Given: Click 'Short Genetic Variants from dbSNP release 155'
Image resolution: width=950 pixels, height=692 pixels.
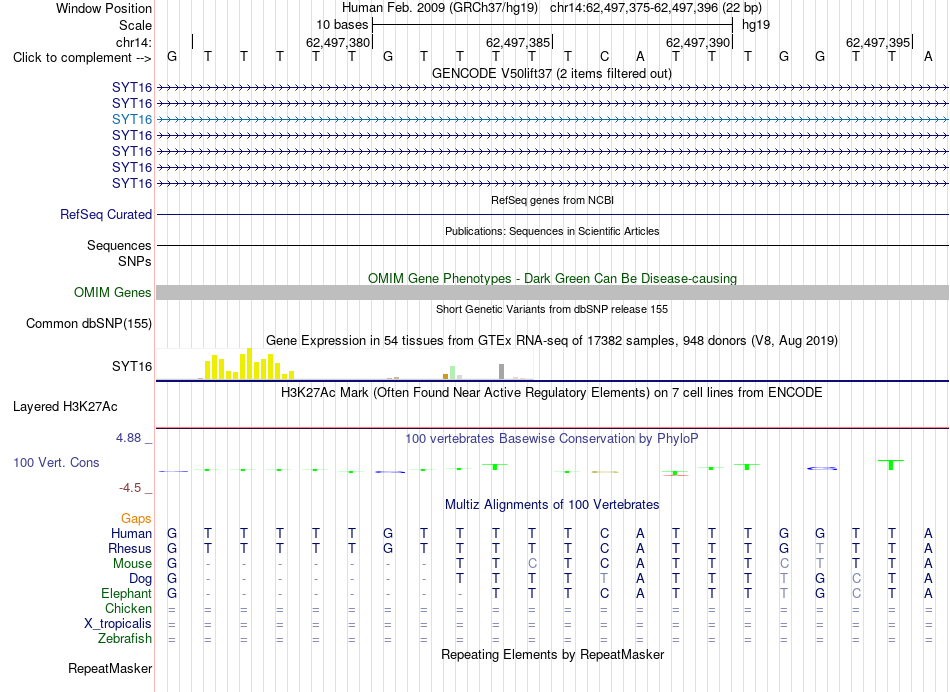Looking at the screenshot, I should coord(552,309).
